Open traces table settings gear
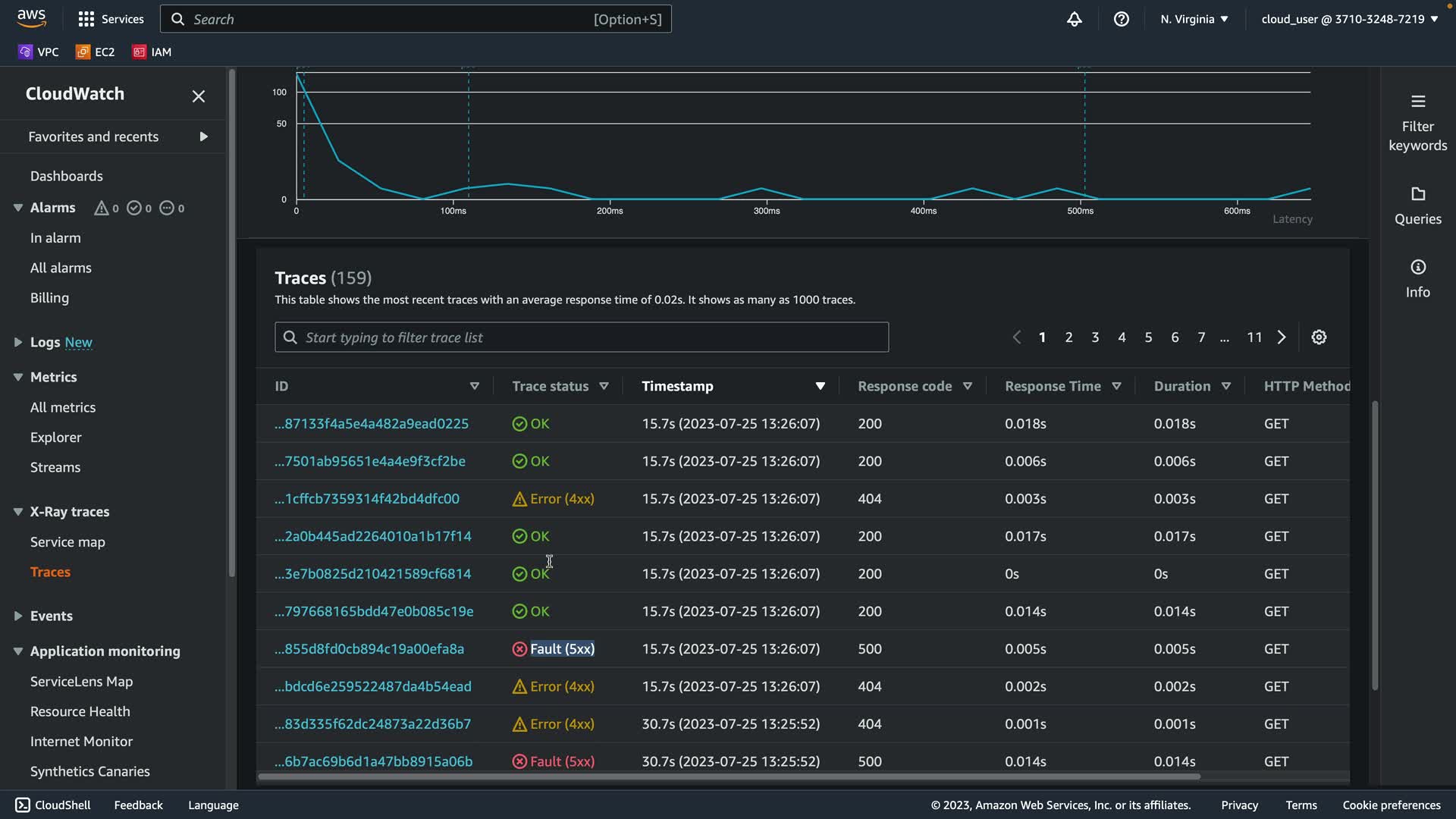 pyautogui.click(x=1319, y=337)
